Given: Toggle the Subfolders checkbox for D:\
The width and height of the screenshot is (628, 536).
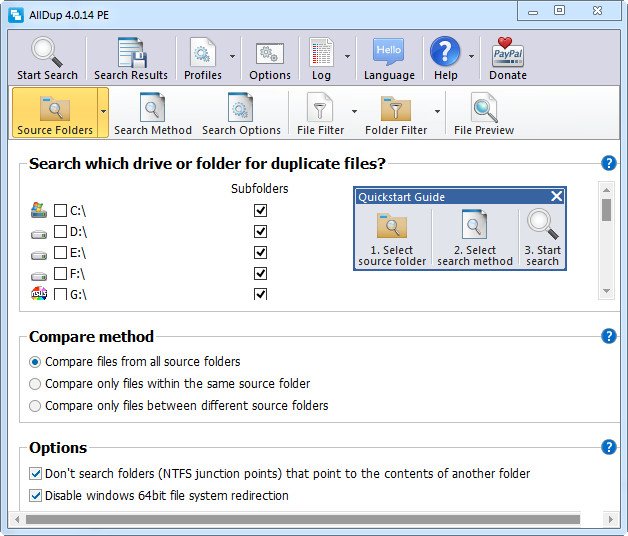Looking at the screenshot, I should tap(261, 232).
